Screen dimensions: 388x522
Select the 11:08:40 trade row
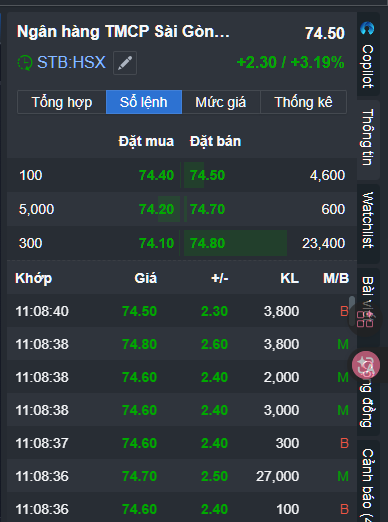pos(182,311)
